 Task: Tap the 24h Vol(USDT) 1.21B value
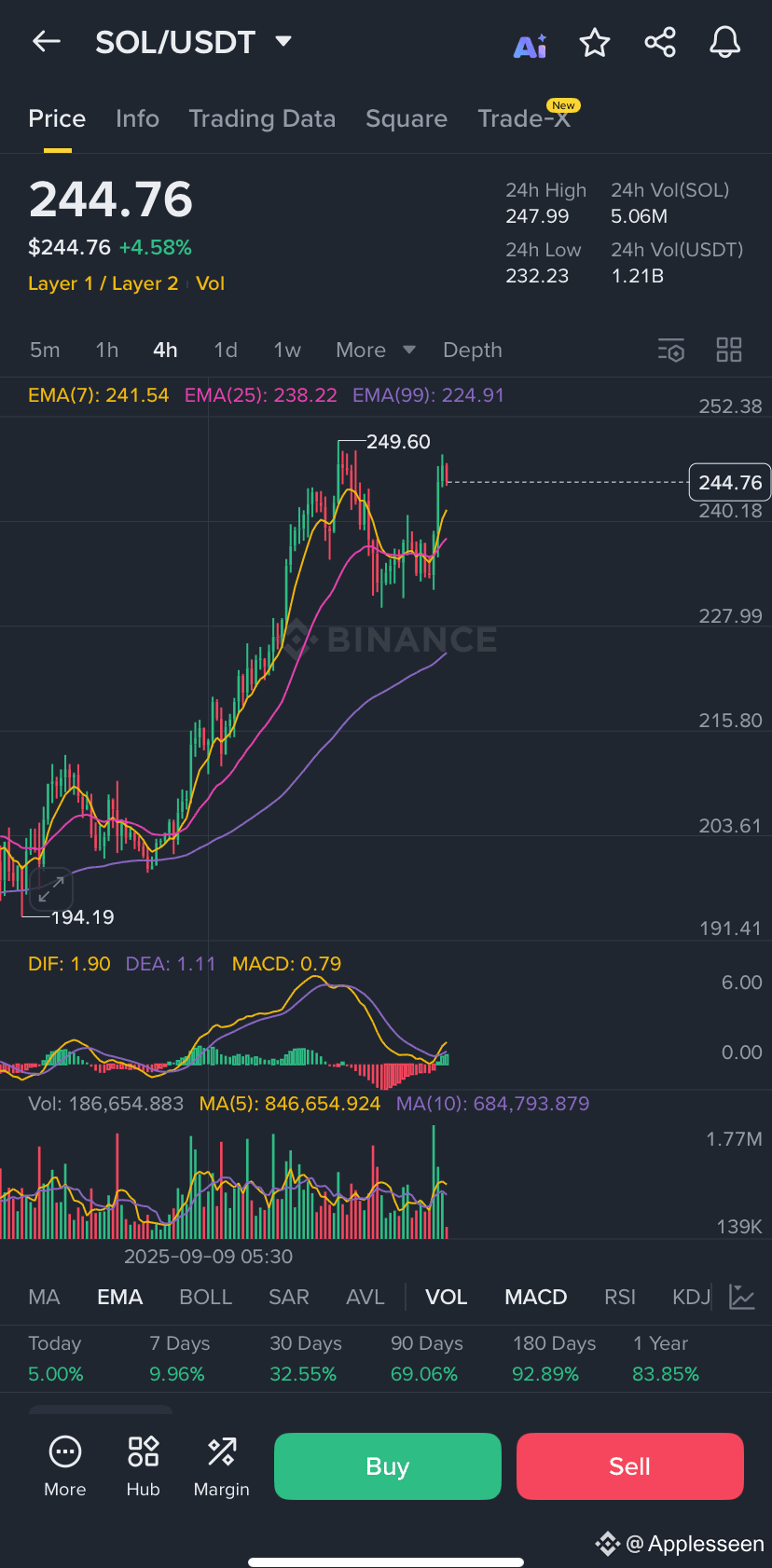638,276
